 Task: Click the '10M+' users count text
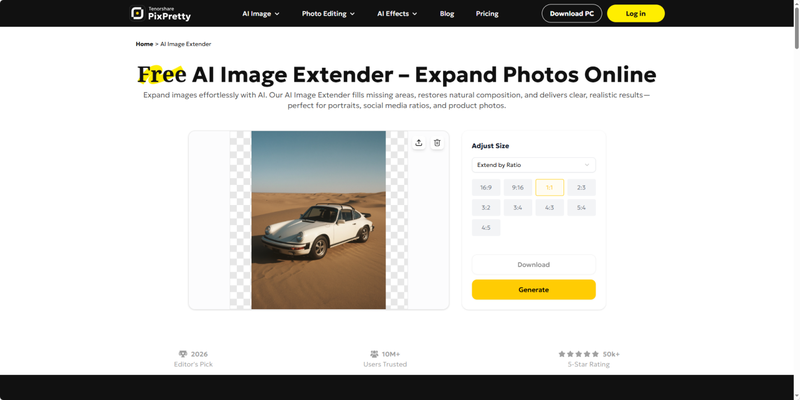(x=391, y=354)
